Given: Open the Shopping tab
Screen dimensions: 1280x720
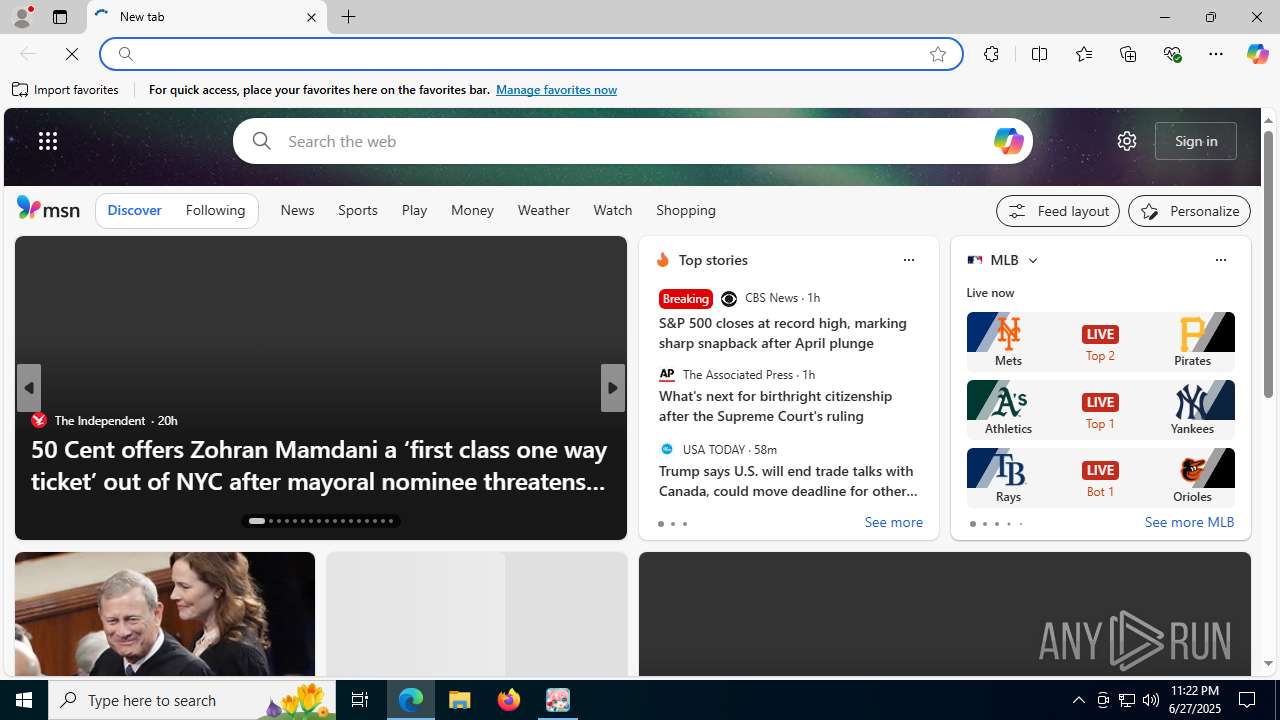Looking at the screenshot, I should 686,211.
